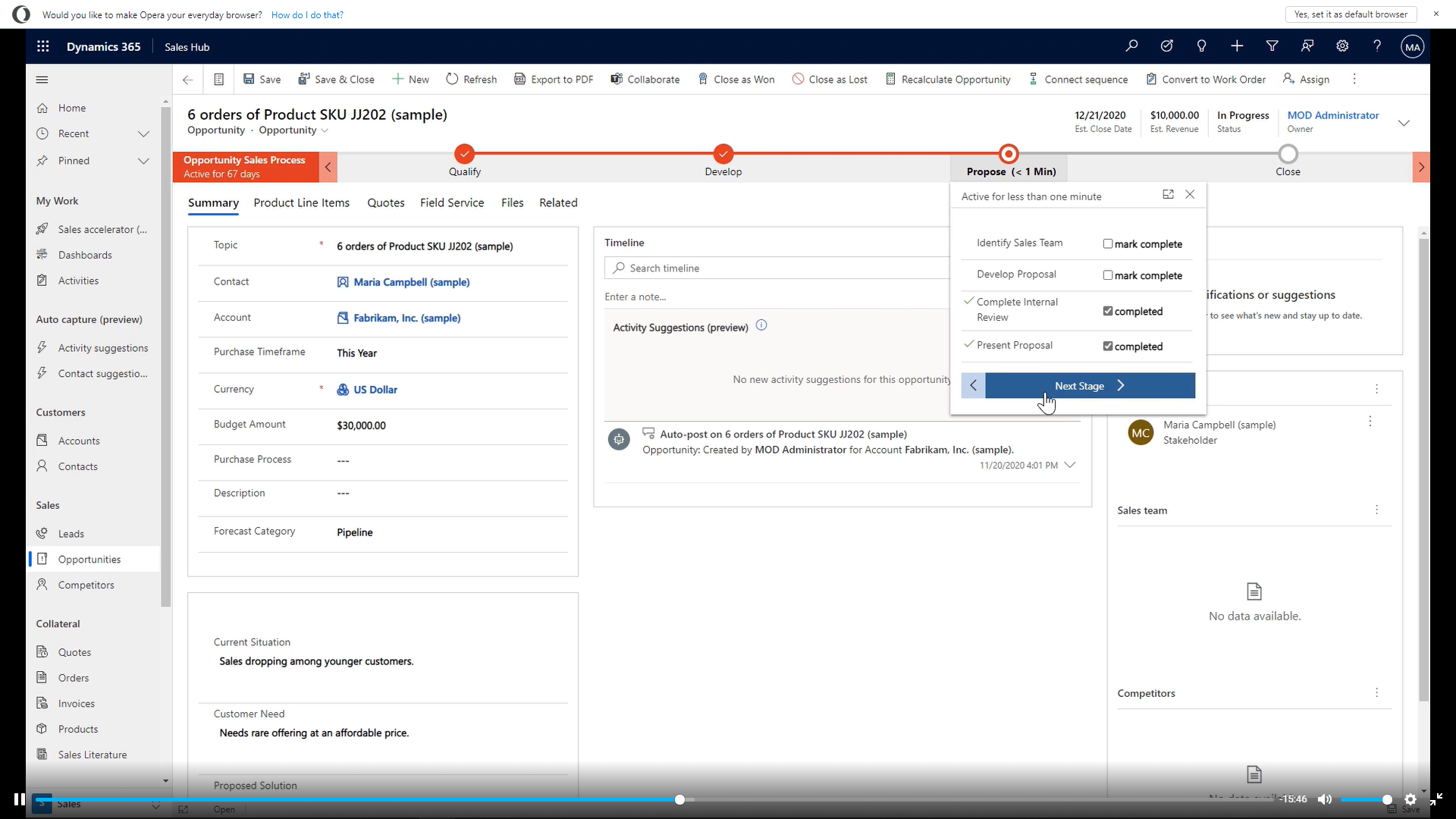The height and width of the screenshot is (819, 1456).
Task: Open the task flow checkmark circle icon
Action: 1166,46
